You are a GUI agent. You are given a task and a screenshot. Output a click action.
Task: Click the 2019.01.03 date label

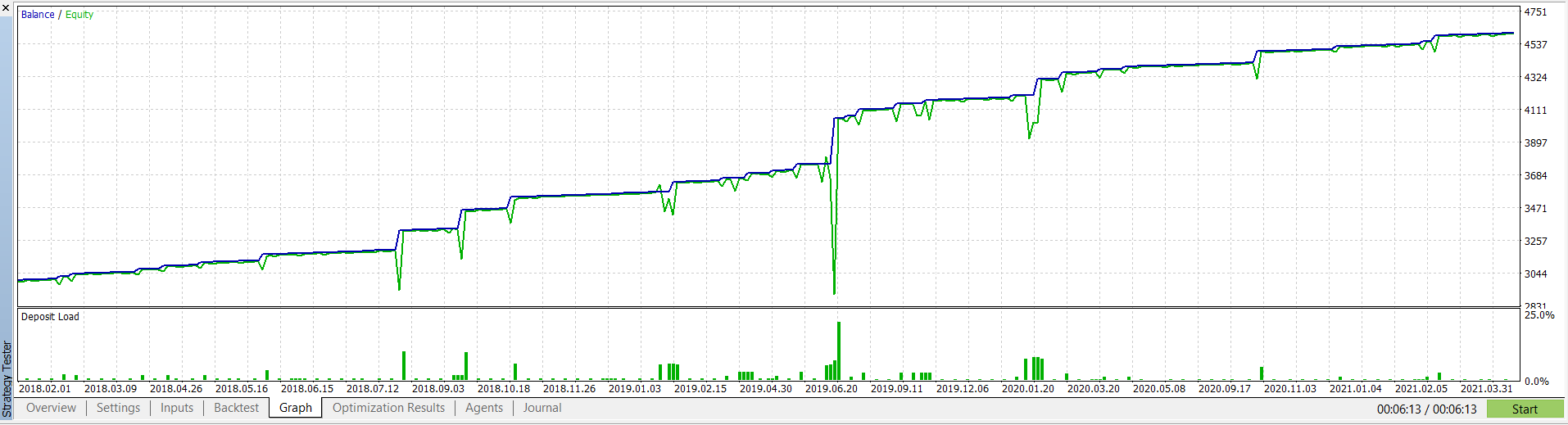tap(635, 389)
